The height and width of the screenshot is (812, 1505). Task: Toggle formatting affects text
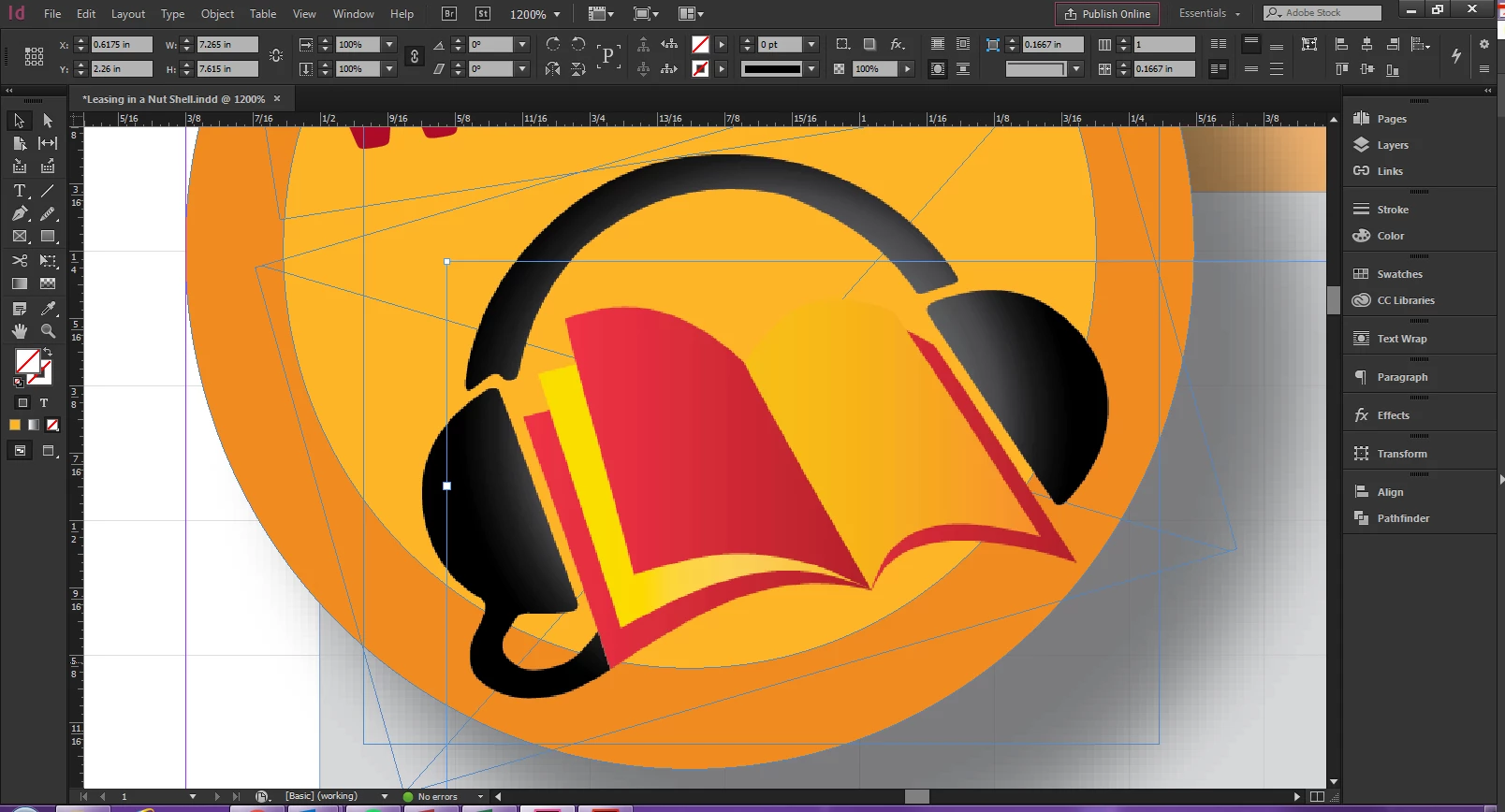pyautogui.click(x=44, y=403)
